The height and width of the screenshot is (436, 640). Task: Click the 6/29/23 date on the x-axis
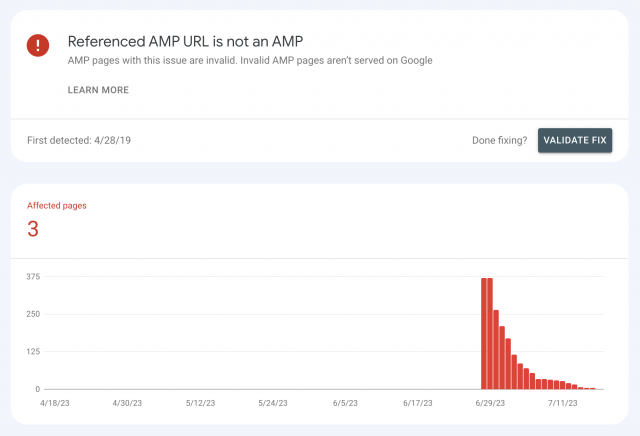click(490, 404)
